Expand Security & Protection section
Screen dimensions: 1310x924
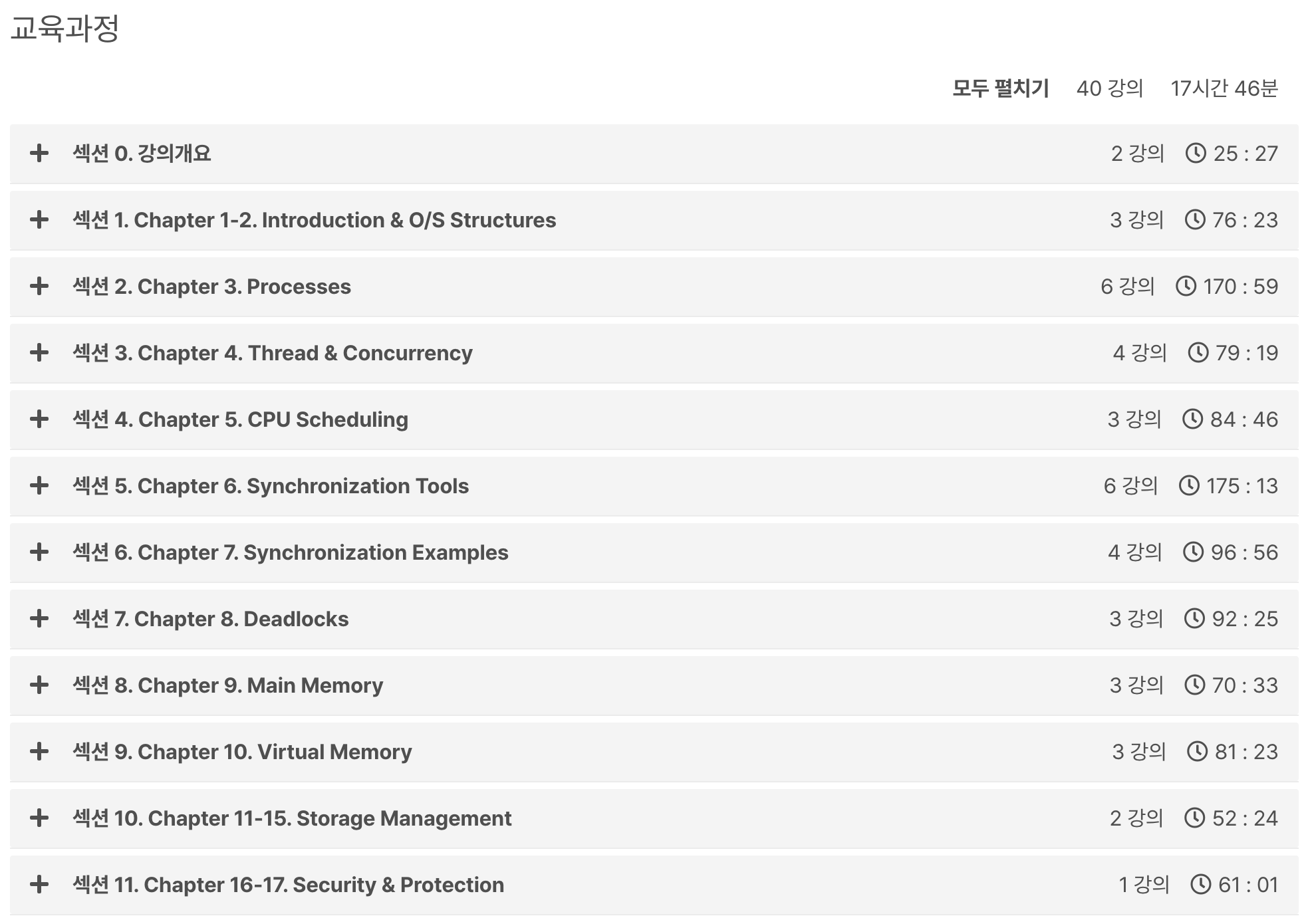288,885
